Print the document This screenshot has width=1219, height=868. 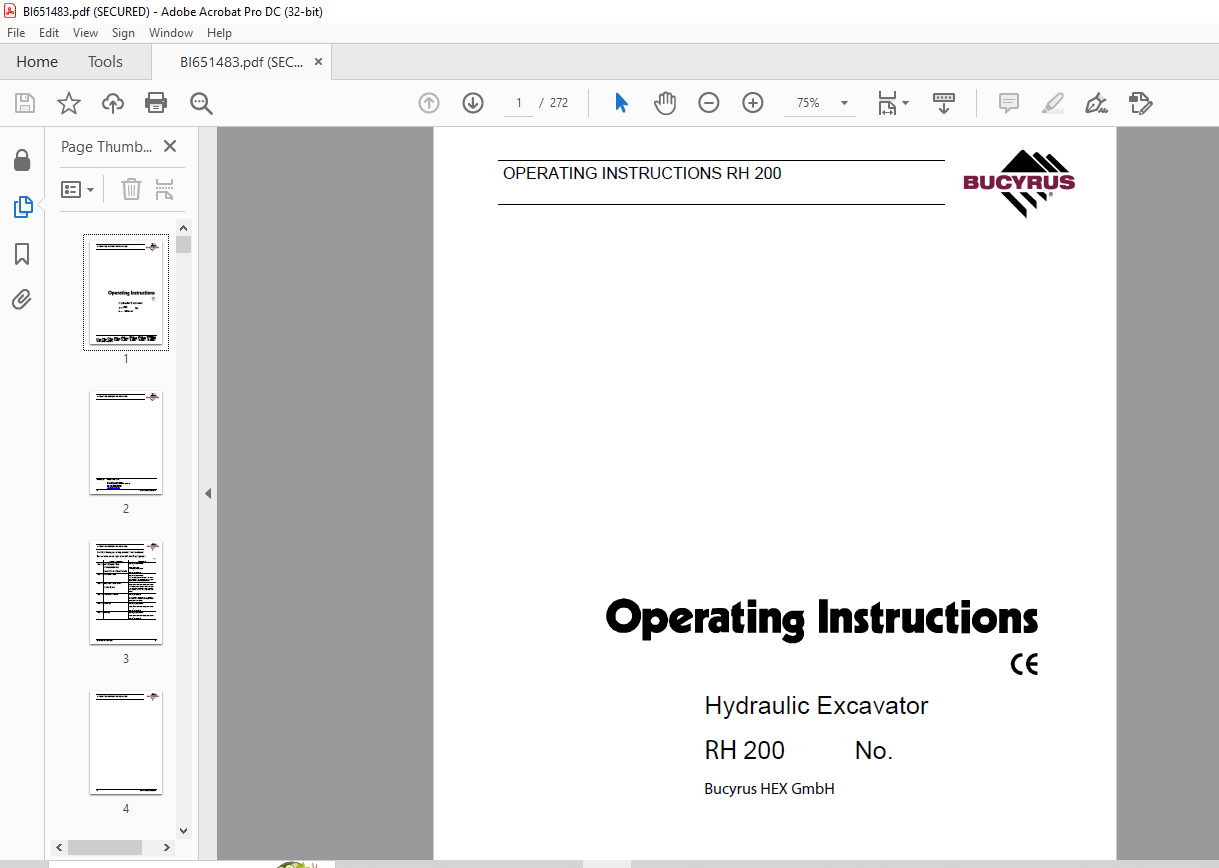pyautogui.click(x=156, y=103)
